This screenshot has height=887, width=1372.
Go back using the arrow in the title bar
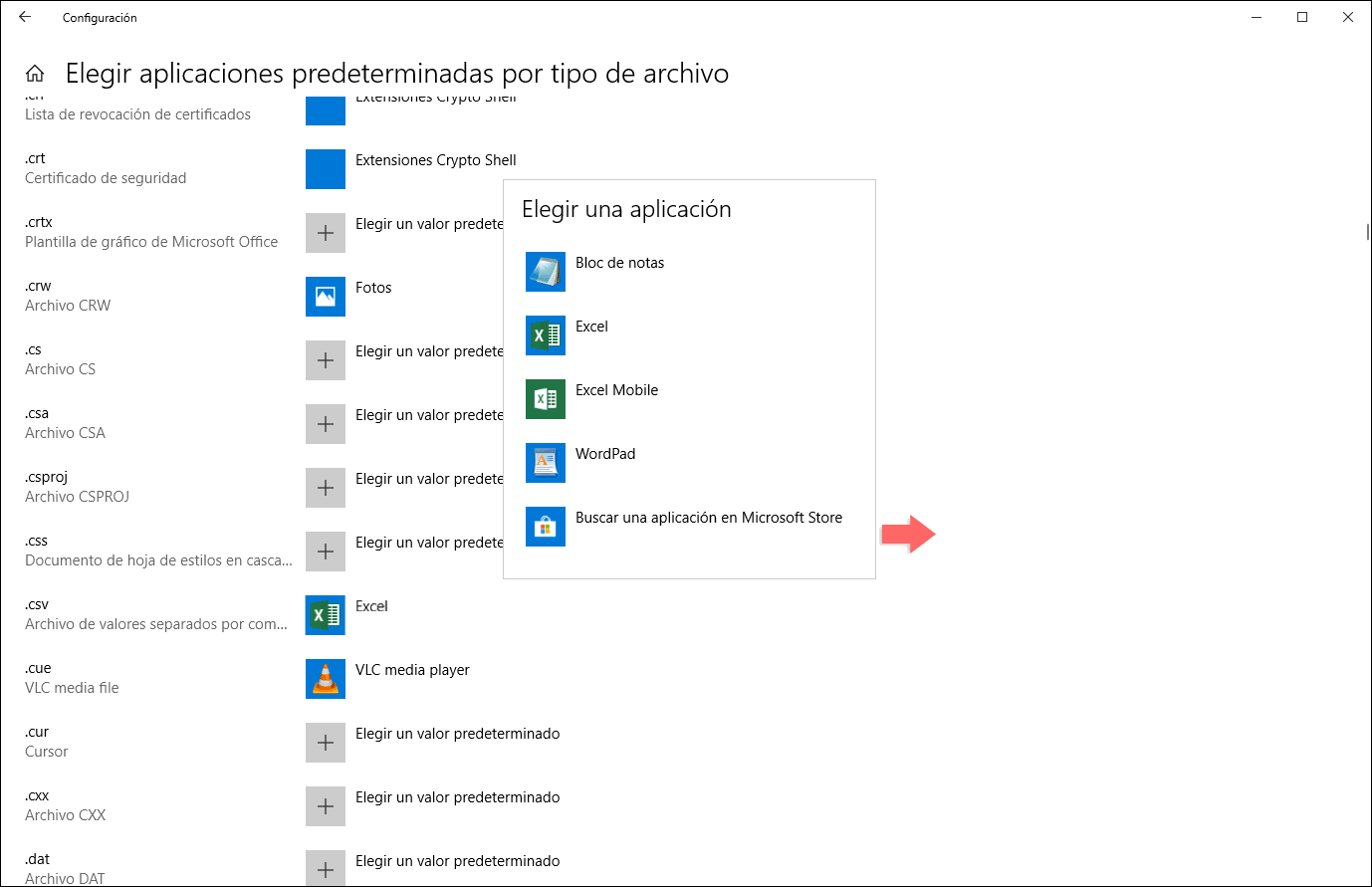pyautogui.click(x=25, y=17)
